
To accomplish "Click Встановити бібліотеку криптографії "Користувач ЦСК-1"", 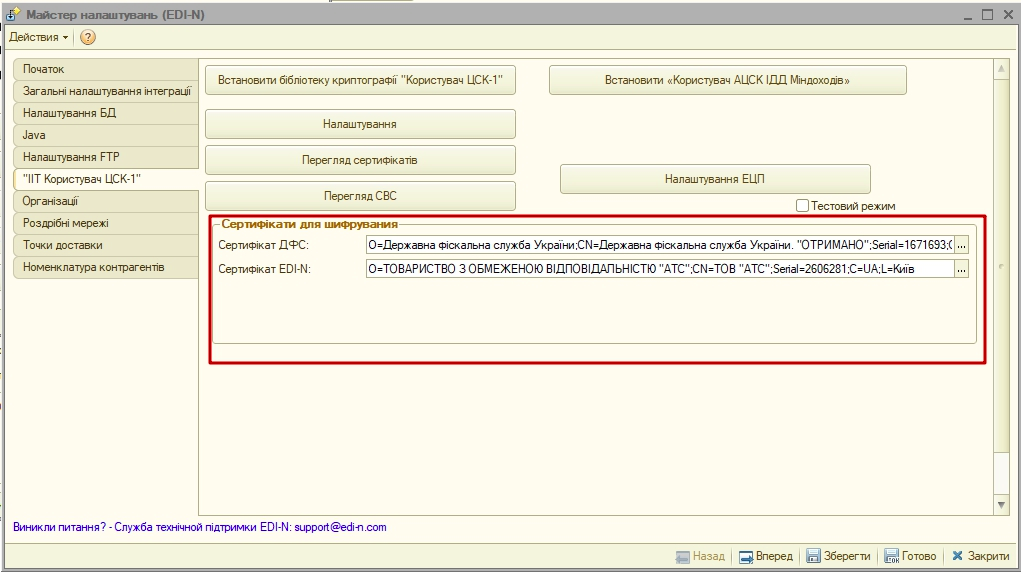I will (x=360, y=80).
